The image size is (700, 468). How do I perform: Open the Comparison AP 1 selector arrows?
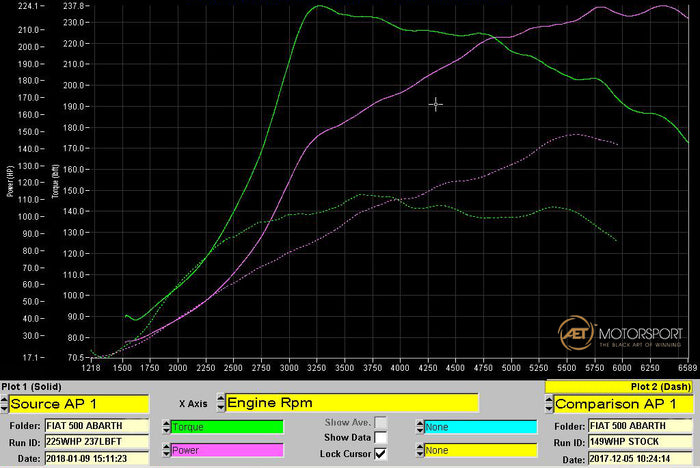coord(549,403)
